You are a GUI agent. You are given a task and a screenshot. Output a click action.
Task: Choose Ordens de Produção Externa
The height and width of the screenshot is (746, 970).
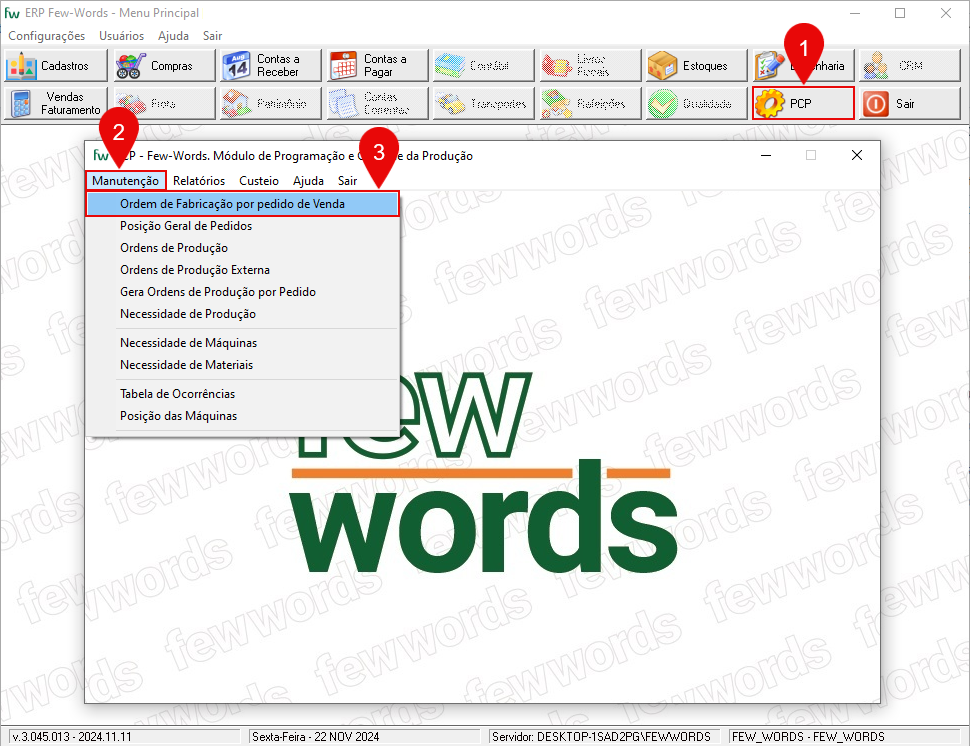pos(242,270)
